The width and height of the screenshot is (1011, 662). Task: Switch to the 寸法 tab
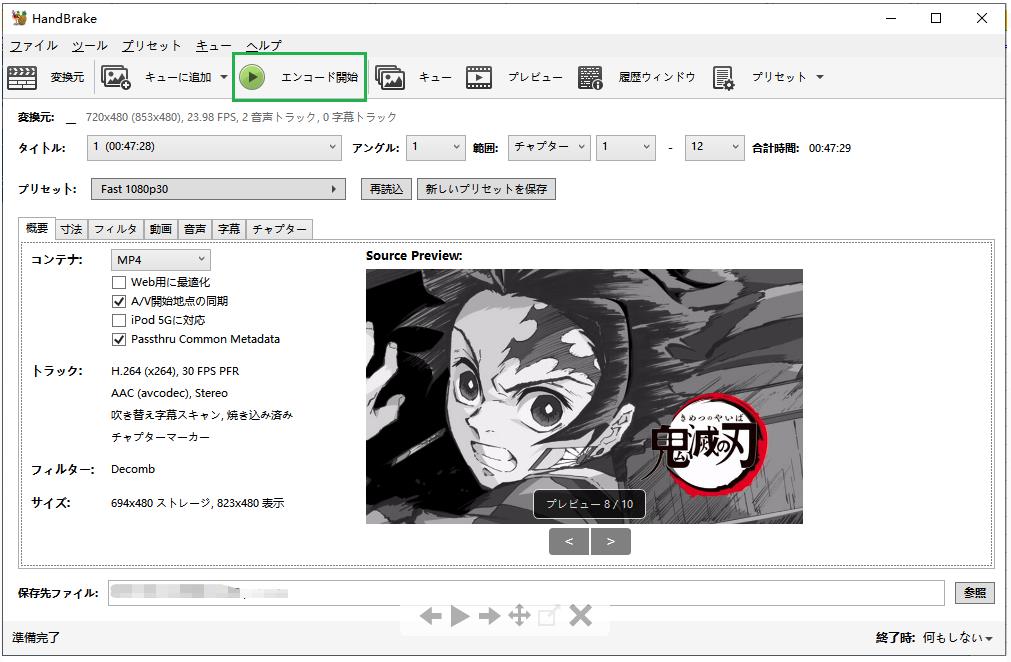[x=72, y=229]
